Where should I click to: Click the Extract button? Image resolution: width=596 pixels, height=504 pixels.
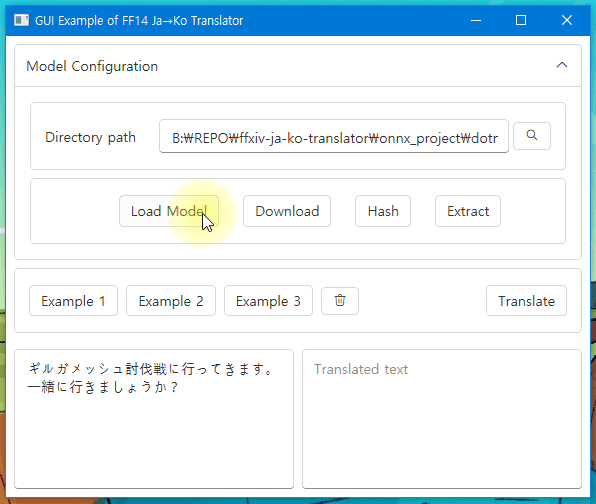(x=468, y=211)
